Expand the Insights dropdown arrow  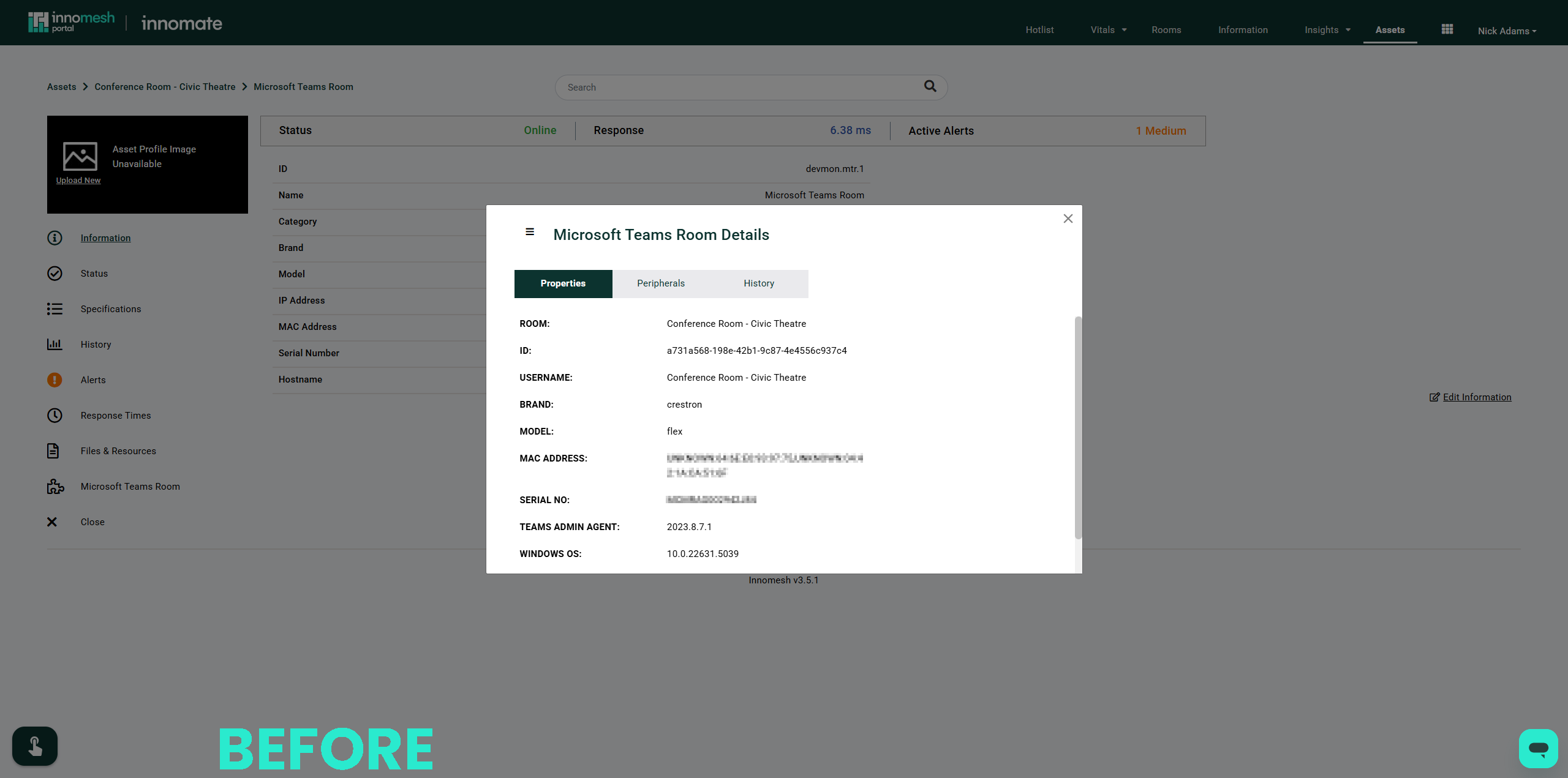[x=1348, y=30]
